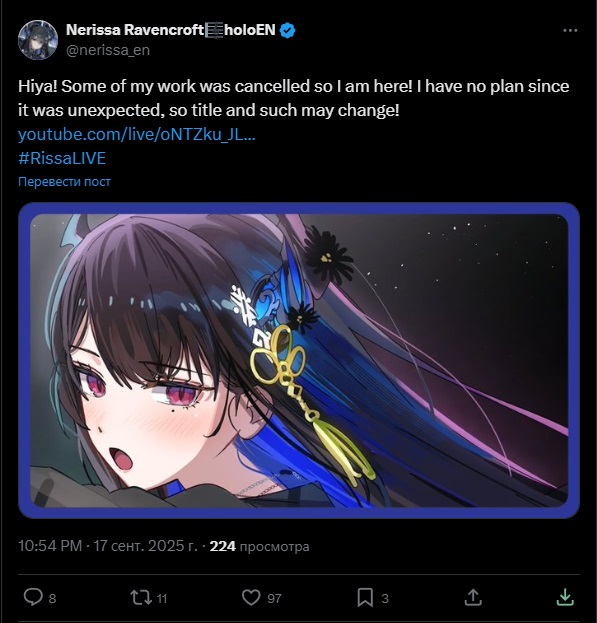Open the stream thumbnail image
The height and width of the screenshot is (623, 597).
coord(299,360)
